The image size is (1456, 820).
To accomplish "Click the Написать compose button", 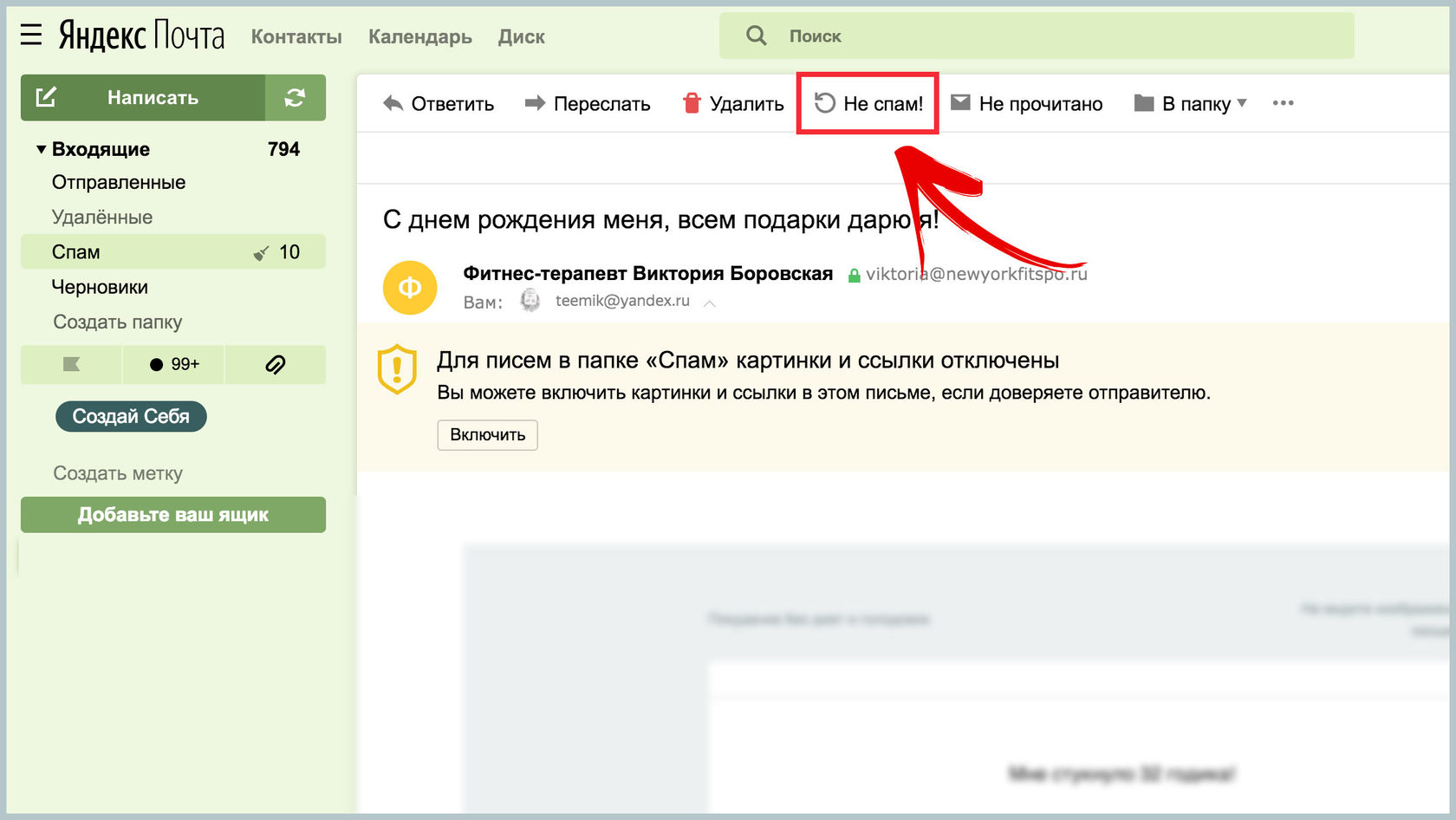I will pyautogui.click(x=143, y=97).
